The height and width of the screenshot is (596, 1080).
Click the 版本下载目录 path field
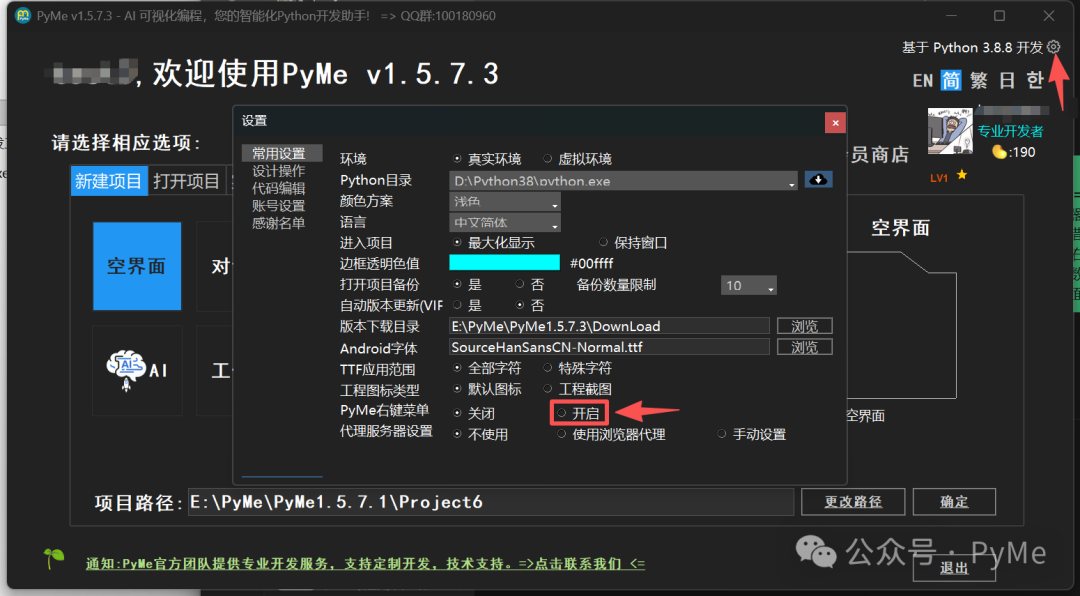pos(609,326)
